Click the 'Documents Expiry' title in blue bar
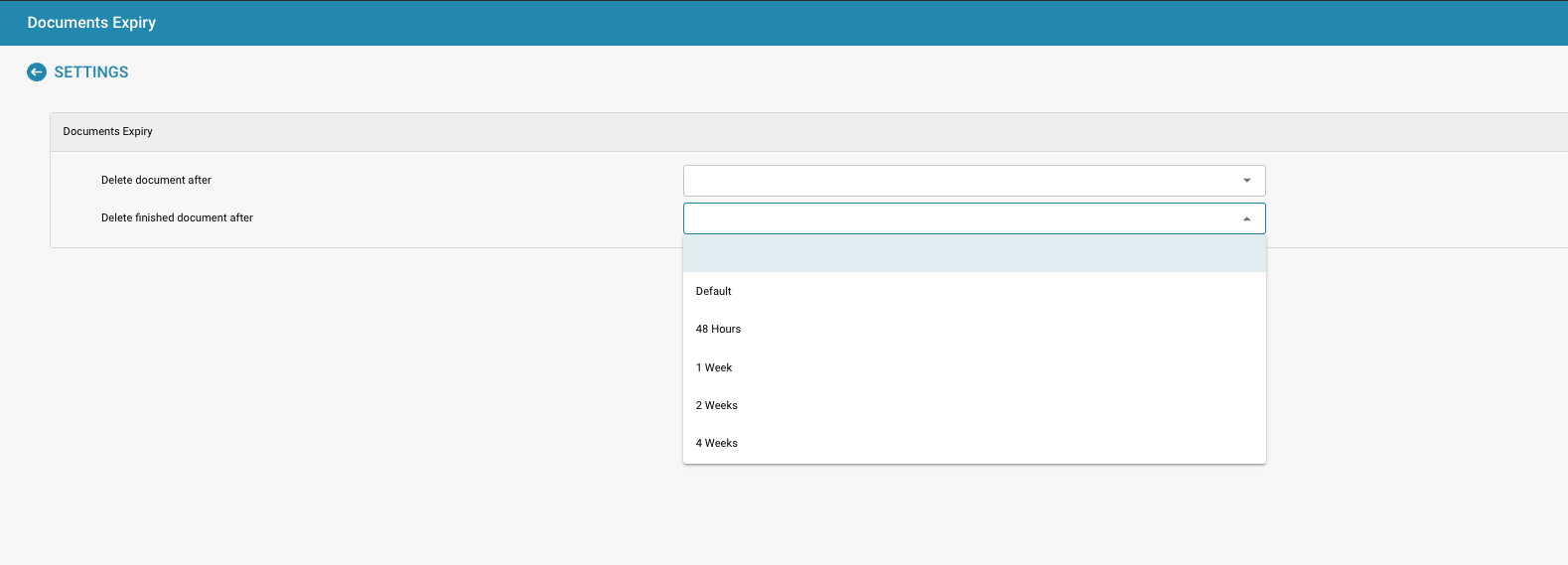The image size is (1568, 565). tap(91, 22)
